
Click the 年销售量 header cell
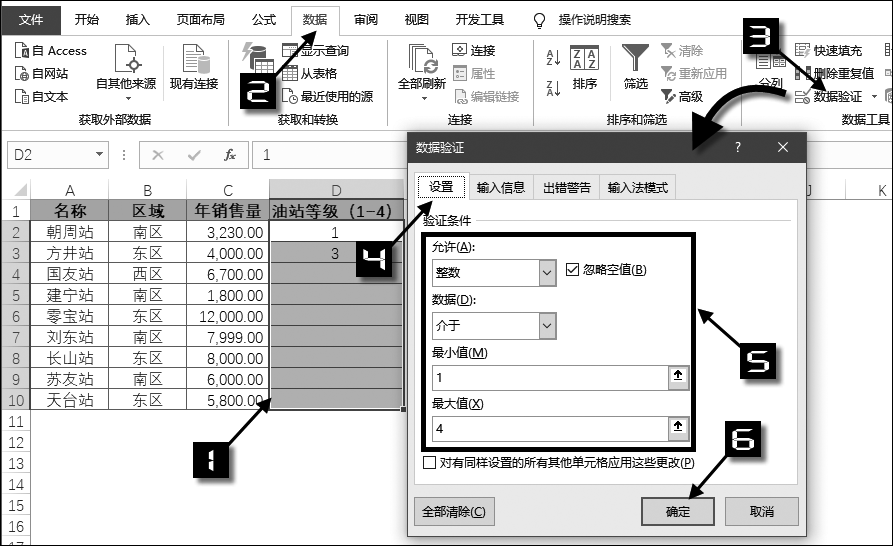coord(228,211)
